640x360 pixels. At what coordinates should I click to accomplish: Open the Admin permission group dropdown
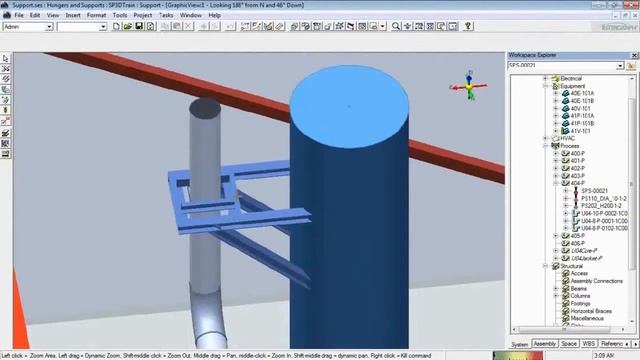pos(49,27)
